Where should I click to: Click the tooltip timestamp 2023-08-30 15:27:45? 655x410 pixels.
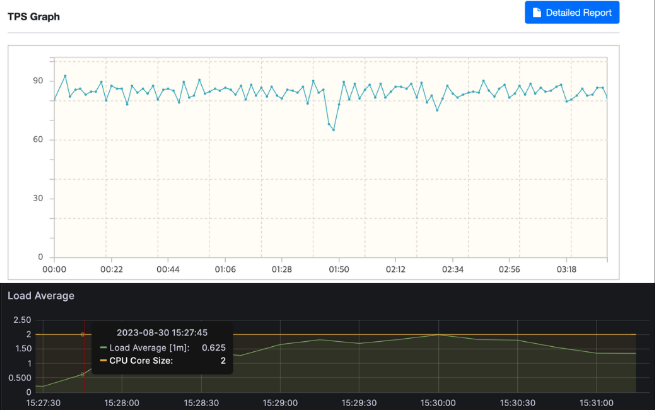pos(162,333)
